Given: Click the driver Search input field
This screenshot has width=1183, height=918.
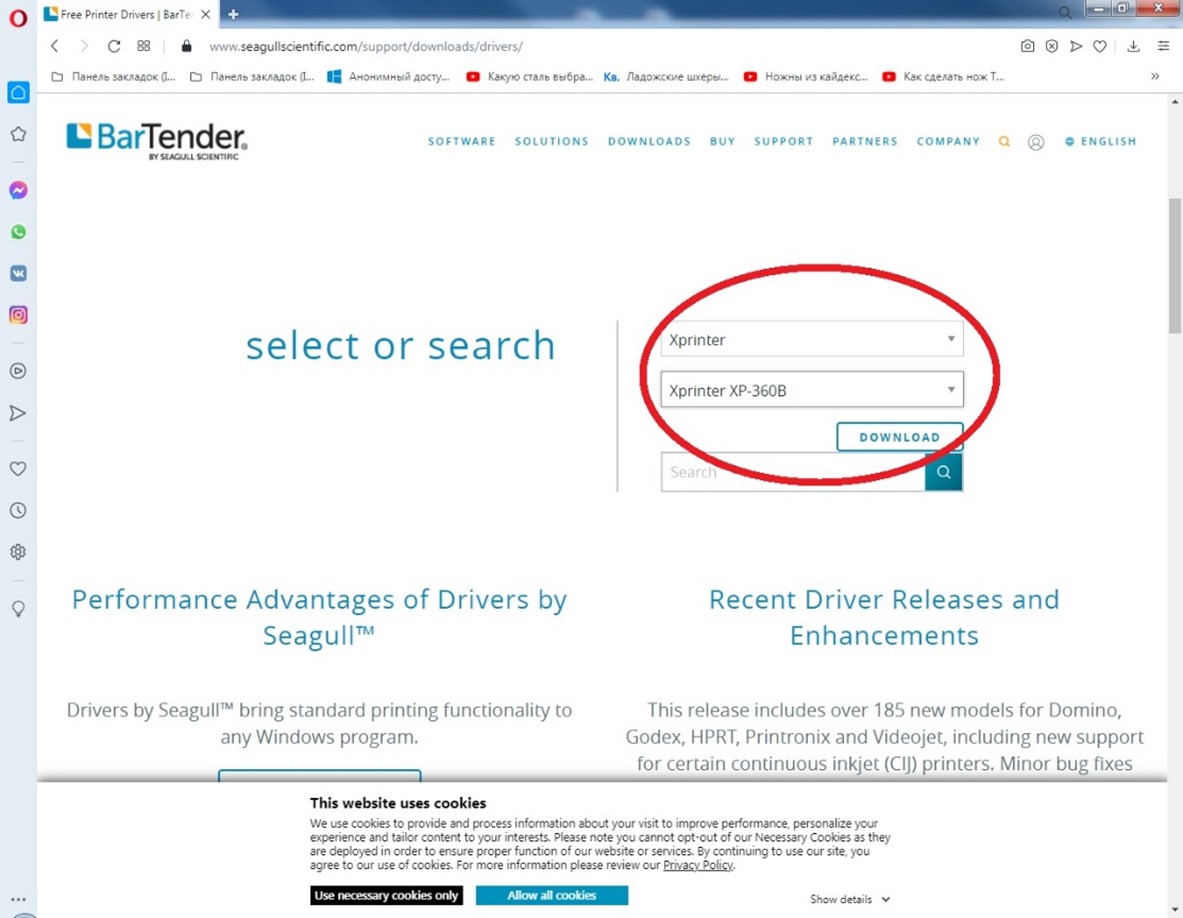Looking at the screenshot, I should coord(793,472).
